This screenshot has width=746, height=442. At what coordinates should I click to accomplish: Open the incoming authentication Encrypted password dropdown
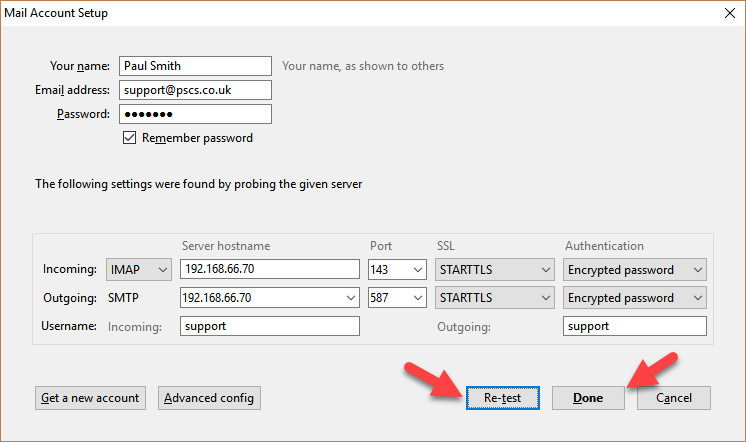tap(635, 270)
